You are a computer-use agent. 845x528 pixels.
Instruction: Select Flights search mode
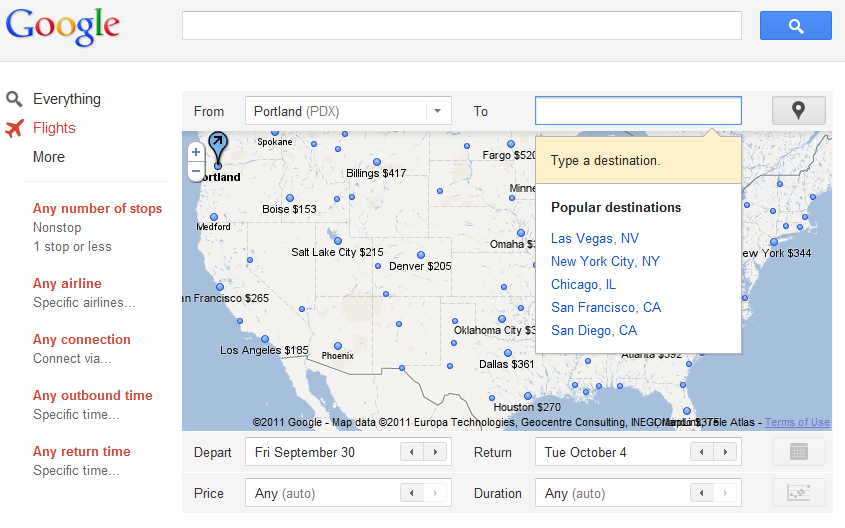[54, 128]
